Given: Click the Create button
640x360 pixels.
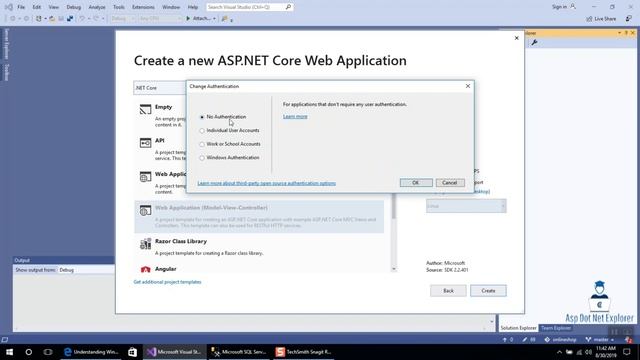Looking at the screenshot, I should (x=488, y=291).
